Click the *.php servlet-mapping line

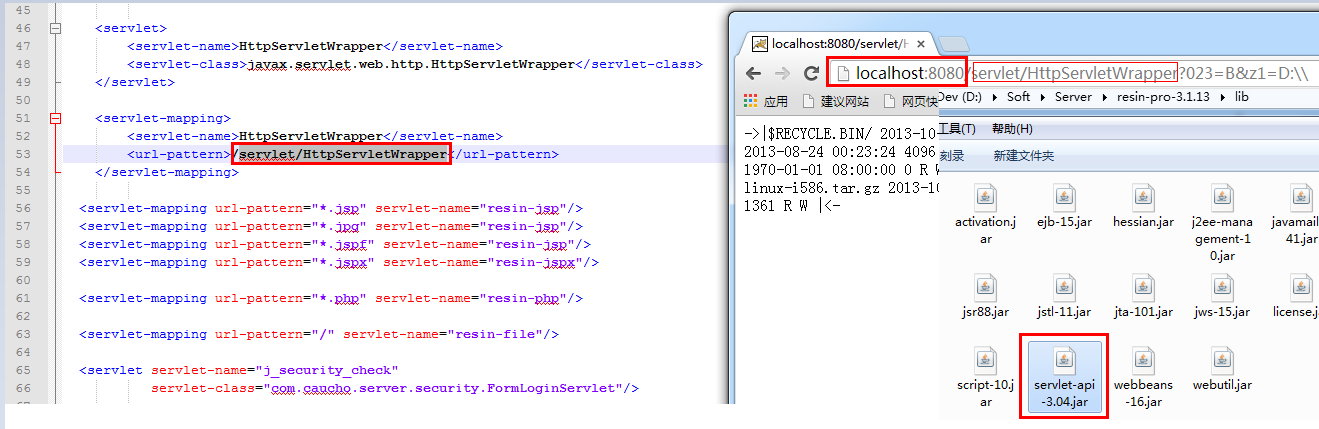coord(331,298)
